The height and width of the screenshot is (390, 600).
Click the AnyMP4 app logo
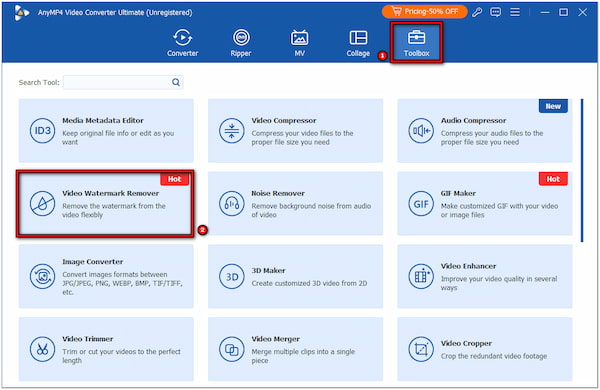[21, 13]
